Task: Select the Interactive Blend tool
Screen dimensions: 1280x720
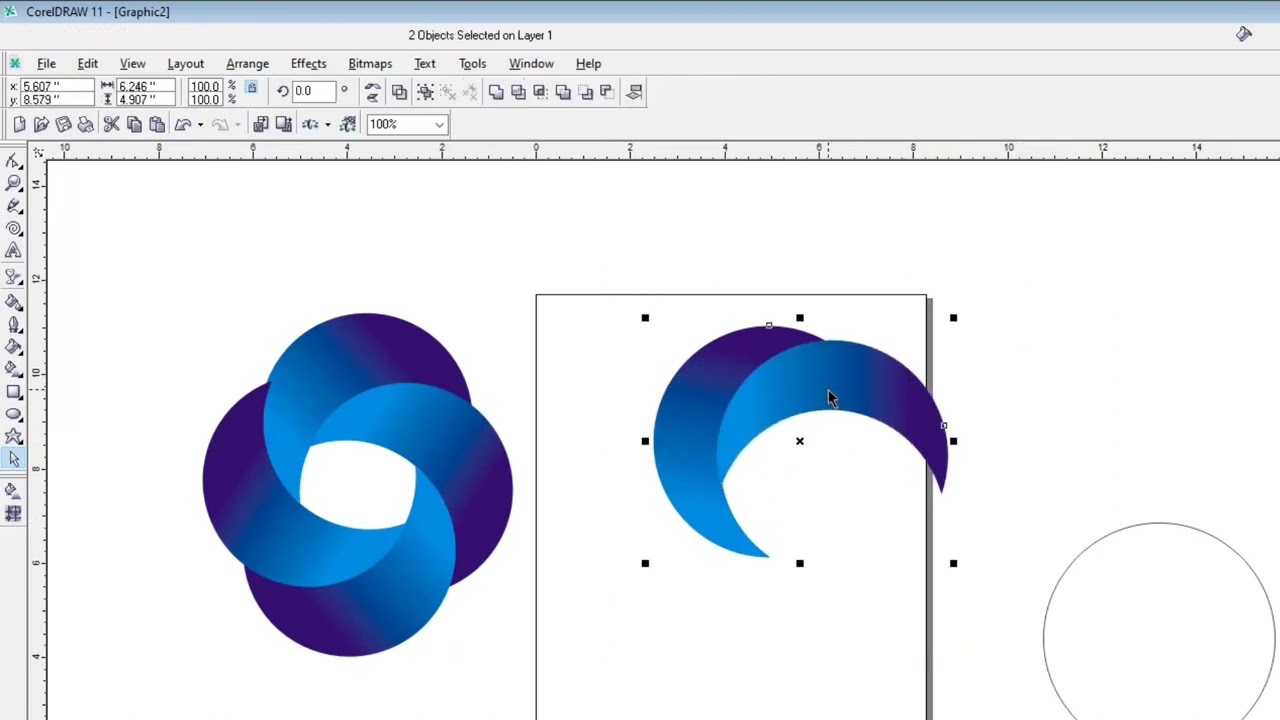Action: pyautogui.click(x=14, y=277)
